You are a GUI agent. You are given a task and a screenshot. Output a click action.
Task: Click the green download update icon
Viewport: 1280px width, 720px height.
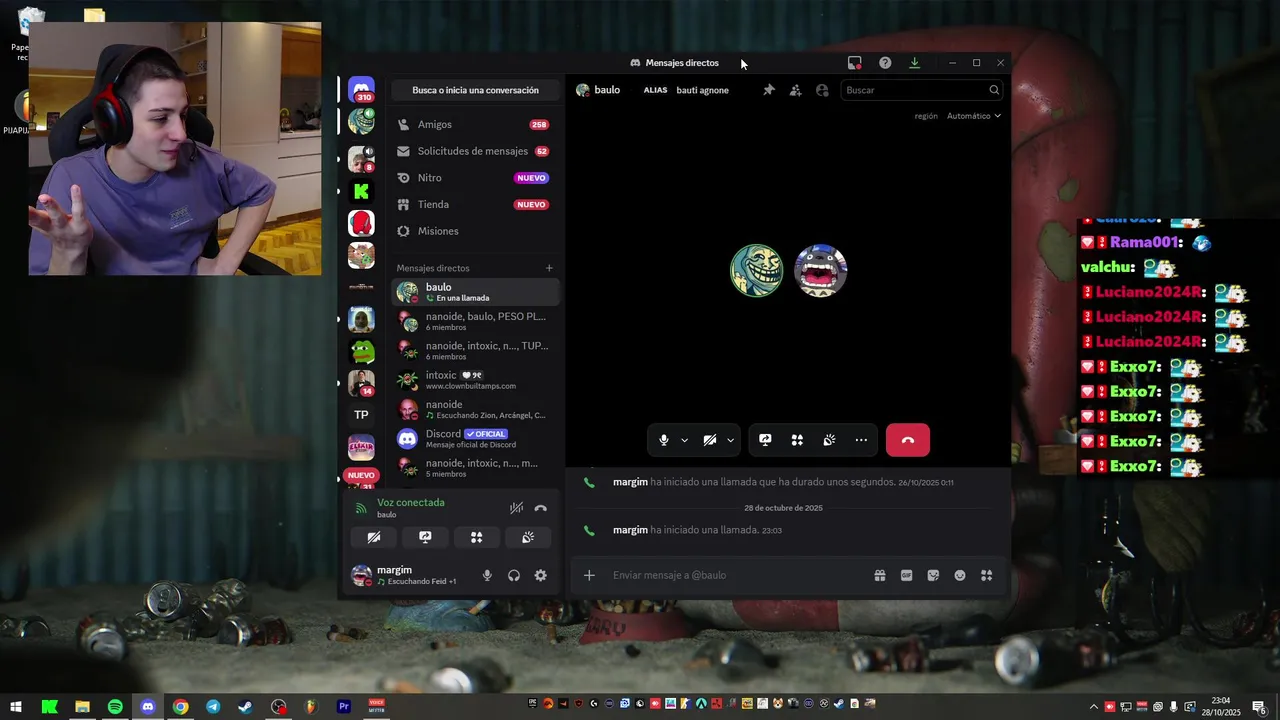(914, 63)
